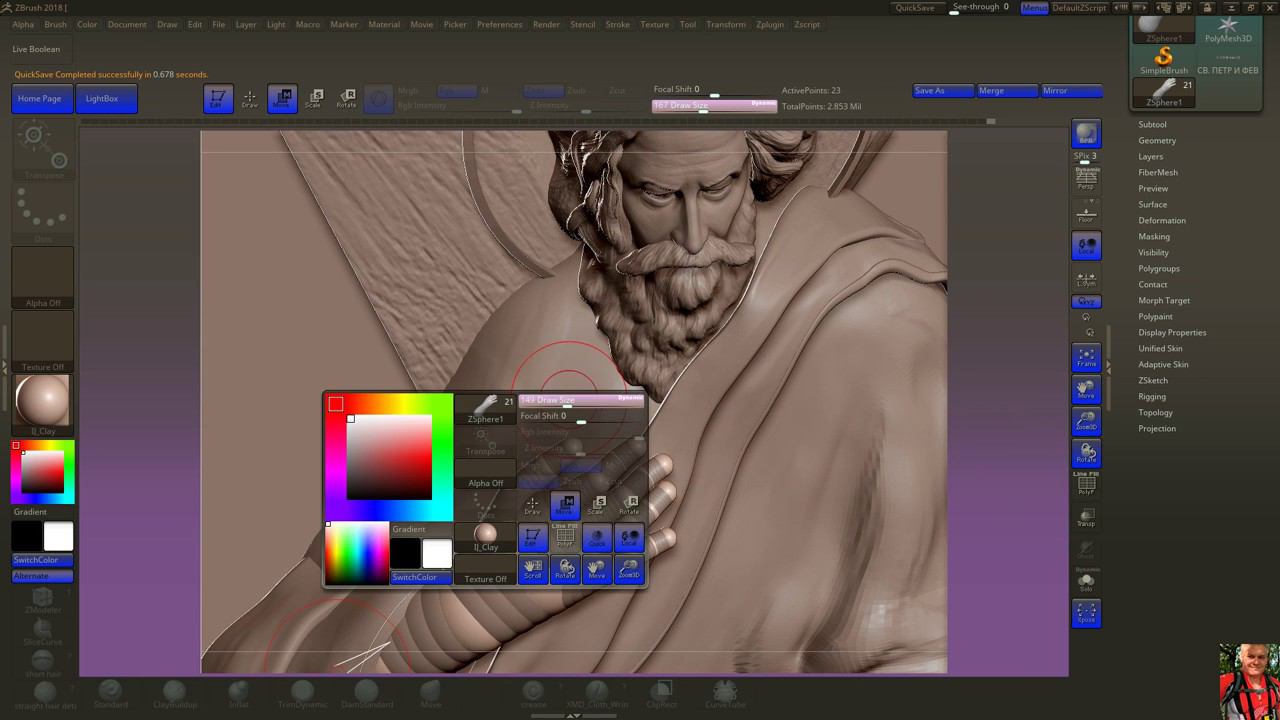Open the Zplugin menu
This screenshot has height=720, width=1280.
click(769, 24)
